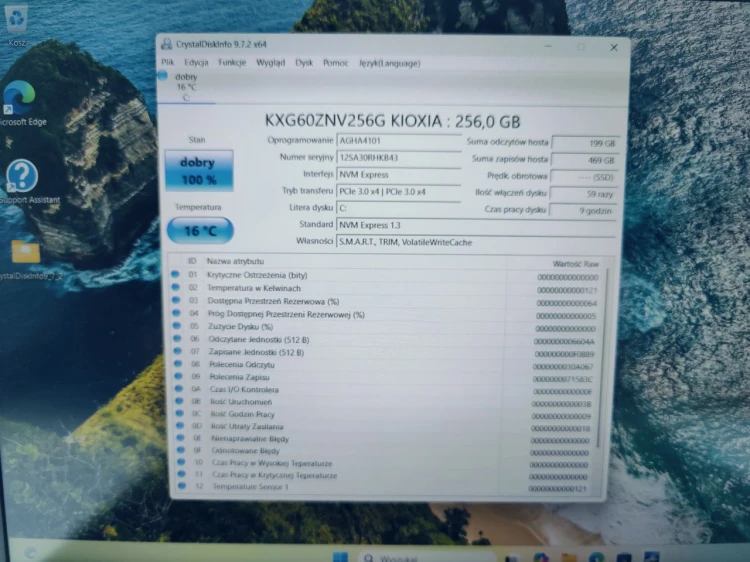Click the 16 °C temperature button
The height and width of the screenshot is (562, 750).
pos(200,231)
